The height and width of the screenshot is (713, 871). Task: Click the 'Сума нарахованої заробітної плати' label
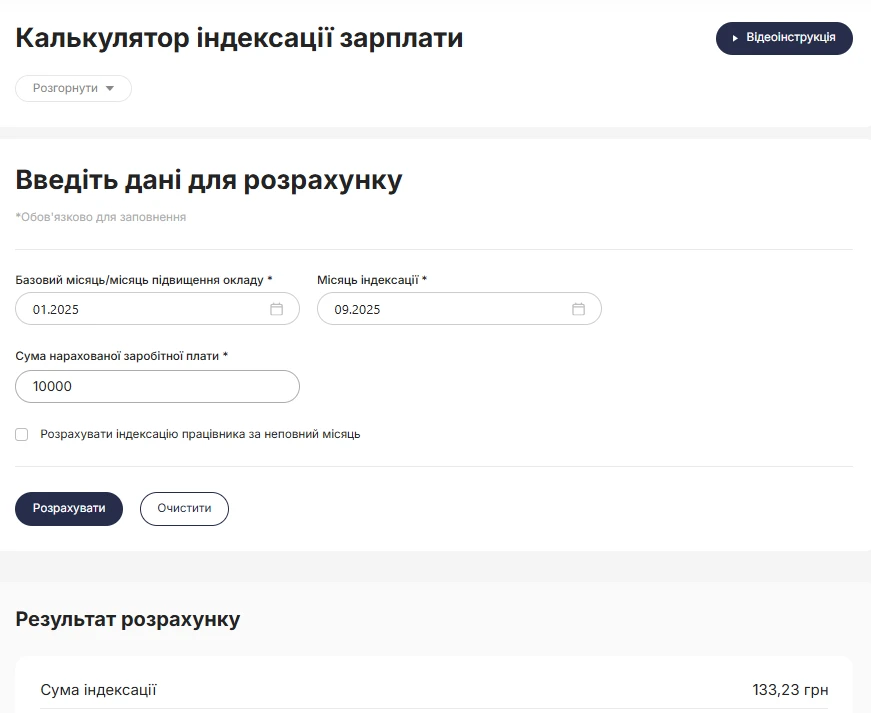pyautogui.click(x=121, y=356)
